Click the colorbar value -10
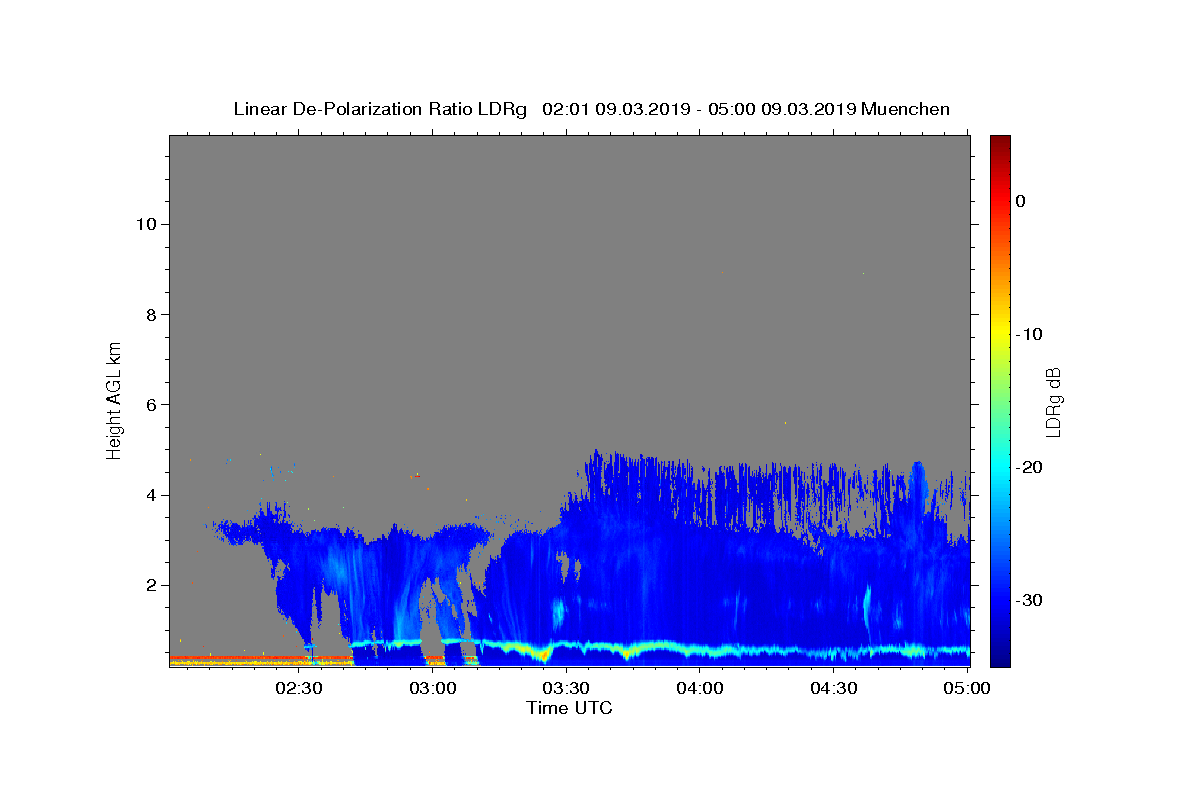1200x800 pixels. click(x=1029, y=334)
